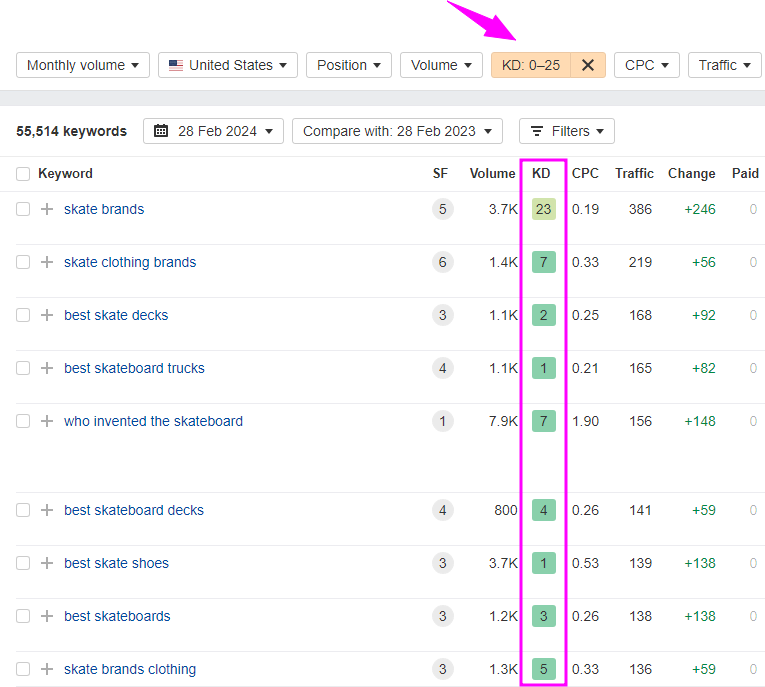
Task: Expand plus icon for best skateboard trucks
Action: [47, 368]
